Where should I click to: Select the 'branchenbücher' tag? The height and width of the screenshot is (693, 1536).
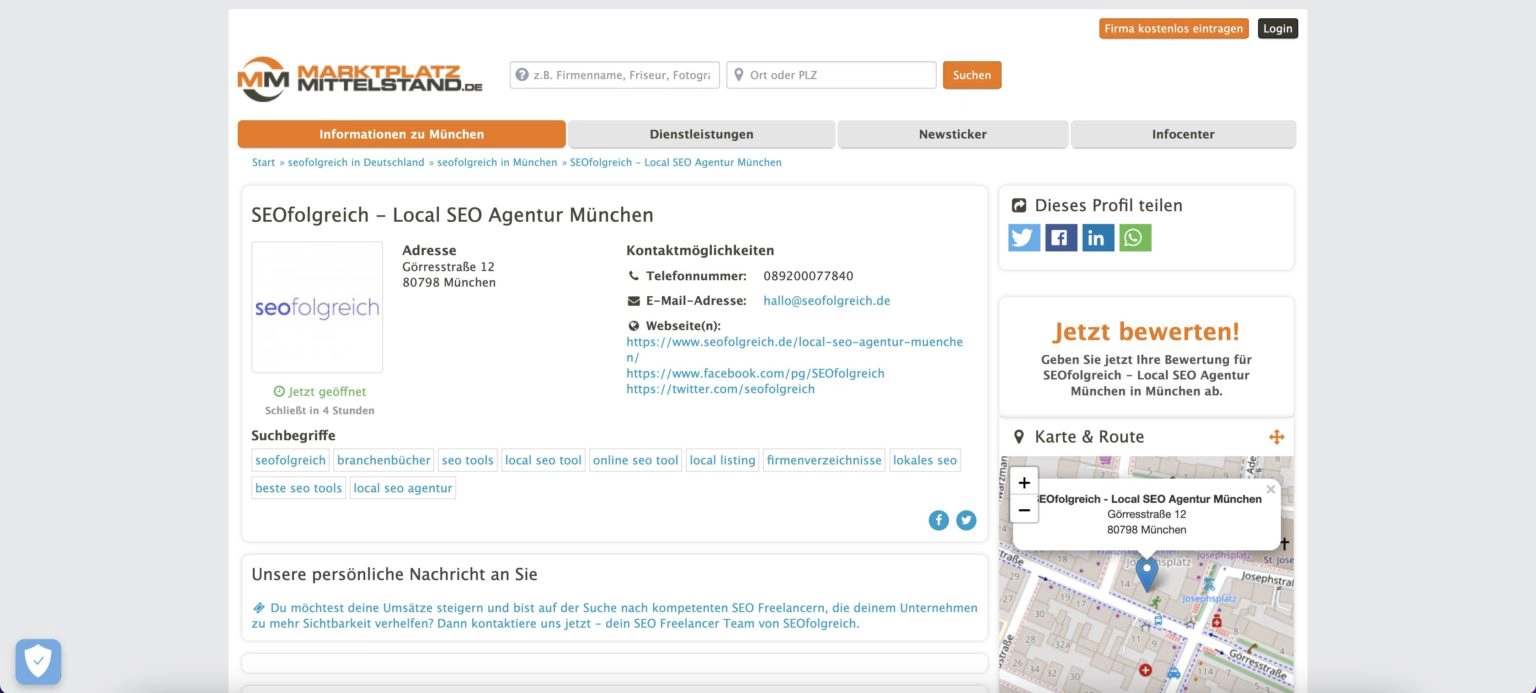(x=384, y=461)
